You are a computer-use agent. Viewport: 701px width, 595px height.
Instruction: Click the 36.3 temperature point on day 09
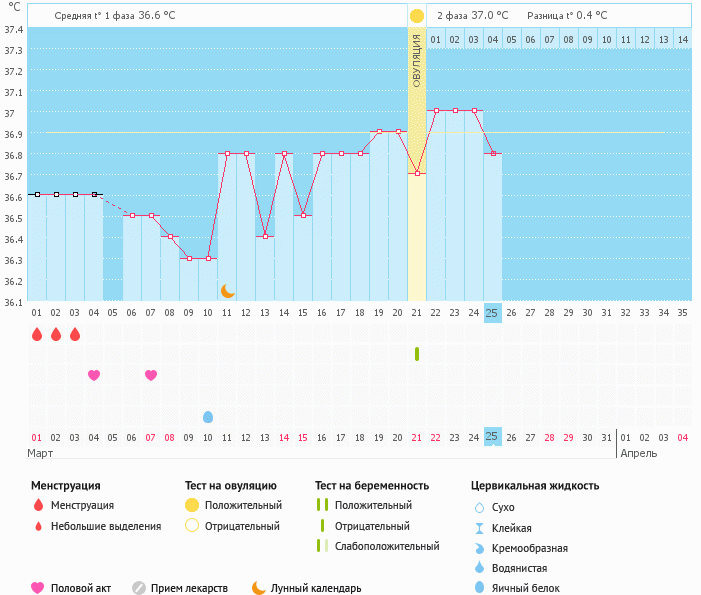(x=189, y=258)
